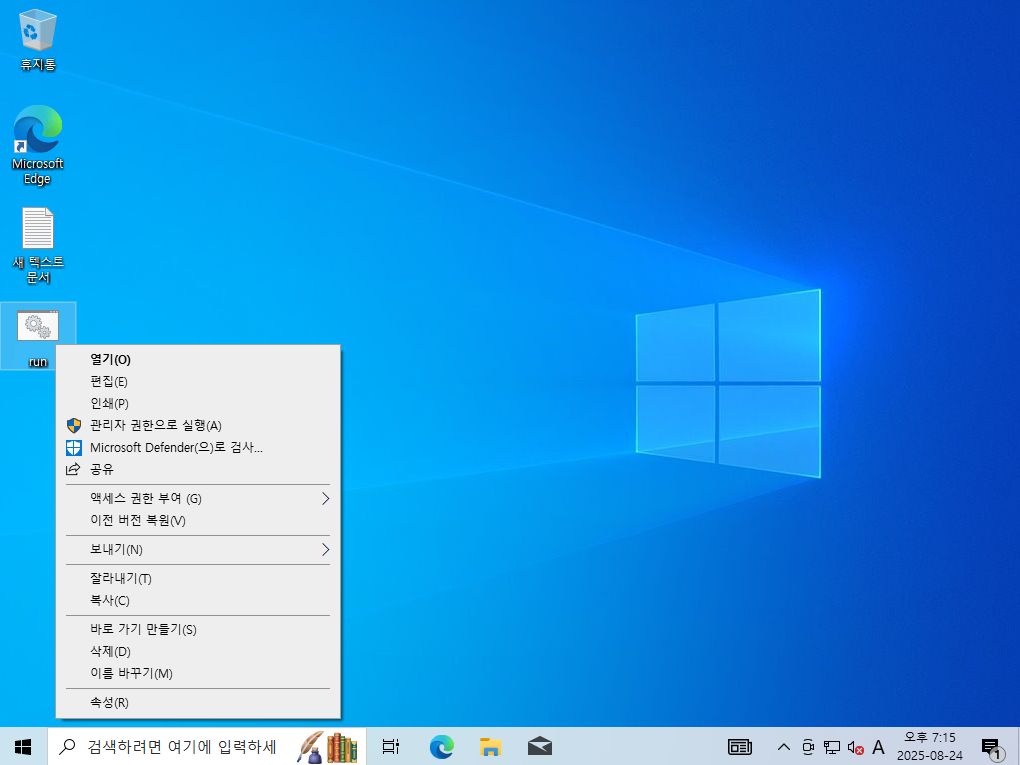1020x765 pixels.
Task: Expand 액세스 권한 부여(G) submenu
Action: pos(198,498)
